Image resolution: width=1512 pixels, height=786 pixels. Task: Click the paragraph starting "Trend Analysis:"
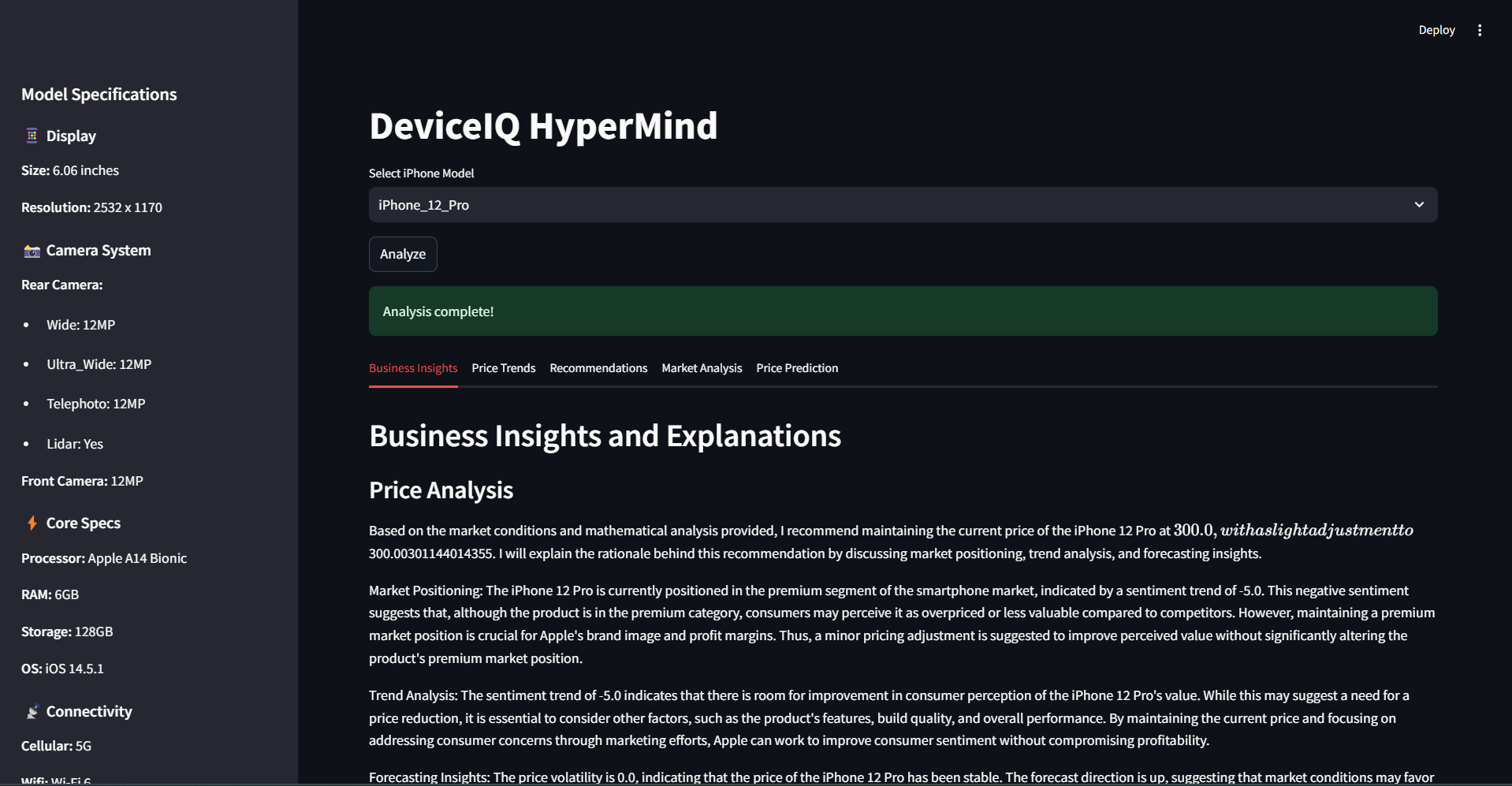(x=889, y=718)
